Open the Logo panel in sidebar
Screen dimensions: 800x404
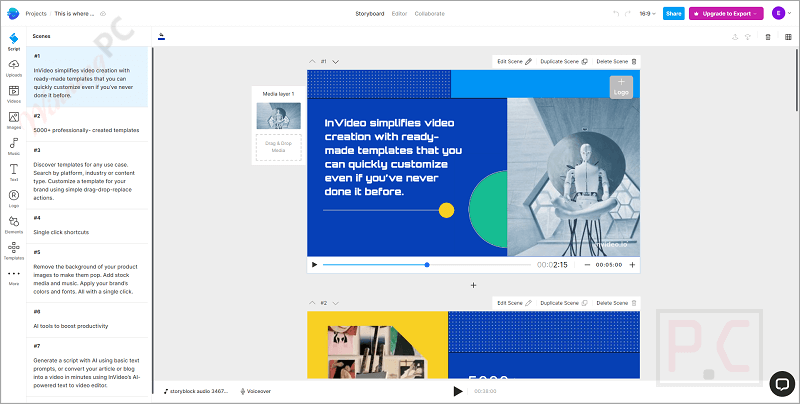point(14,198)
